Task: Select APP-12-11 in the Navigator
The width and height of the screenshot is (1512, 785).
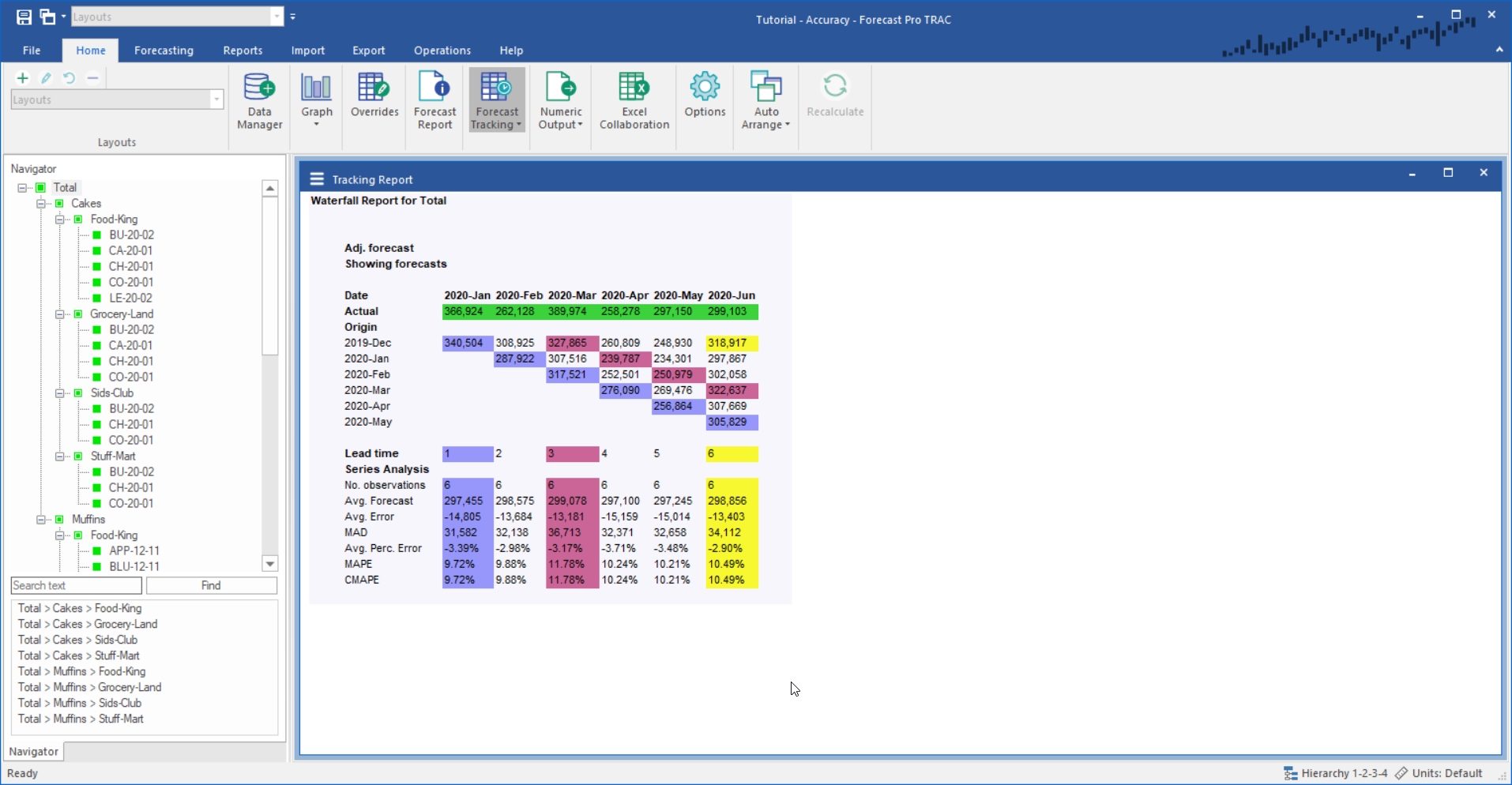Action: [x=134, y=551]
